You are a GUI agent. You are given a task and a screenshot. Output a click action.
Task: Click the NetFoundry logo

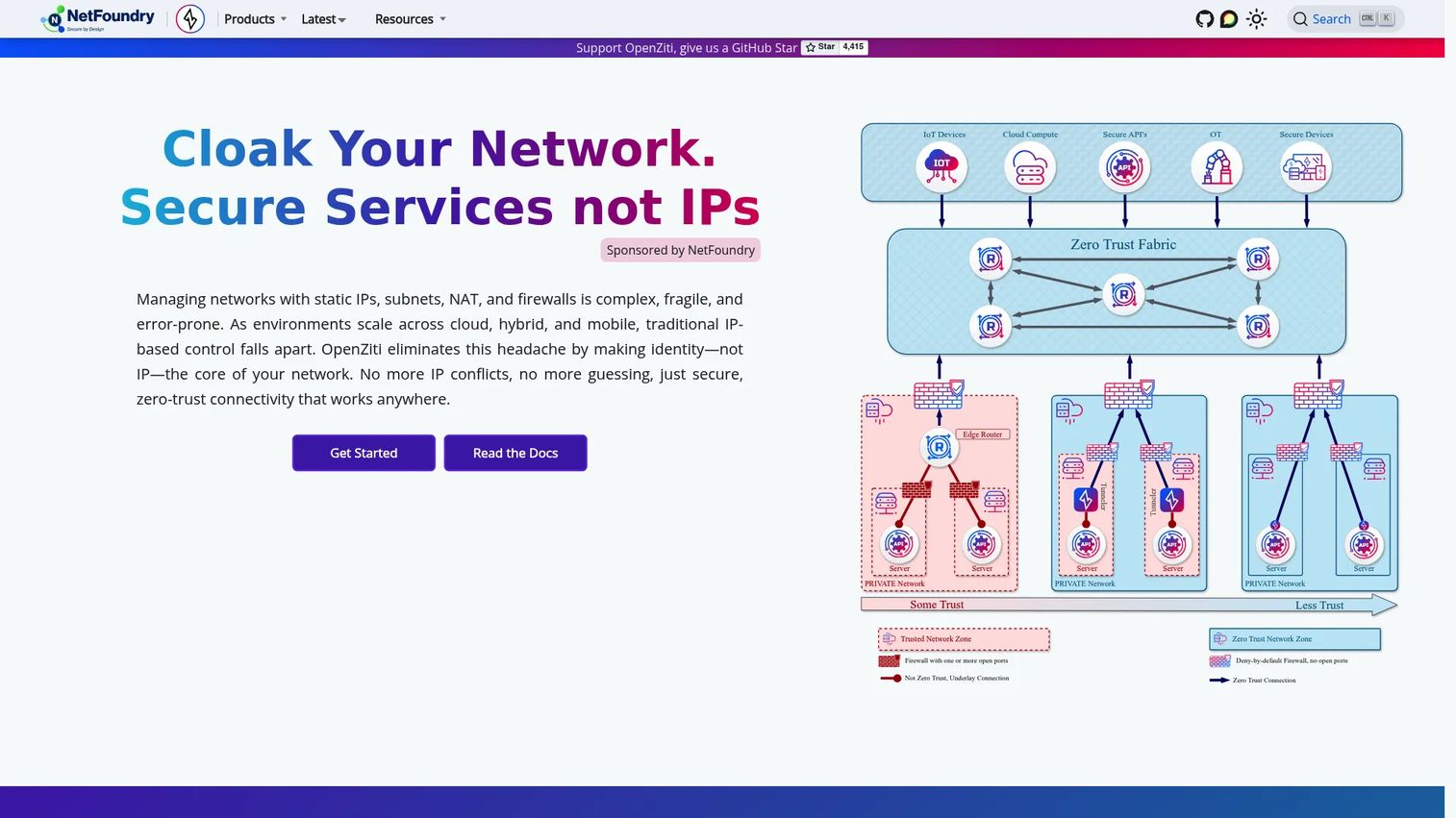(x=97, y=19)
